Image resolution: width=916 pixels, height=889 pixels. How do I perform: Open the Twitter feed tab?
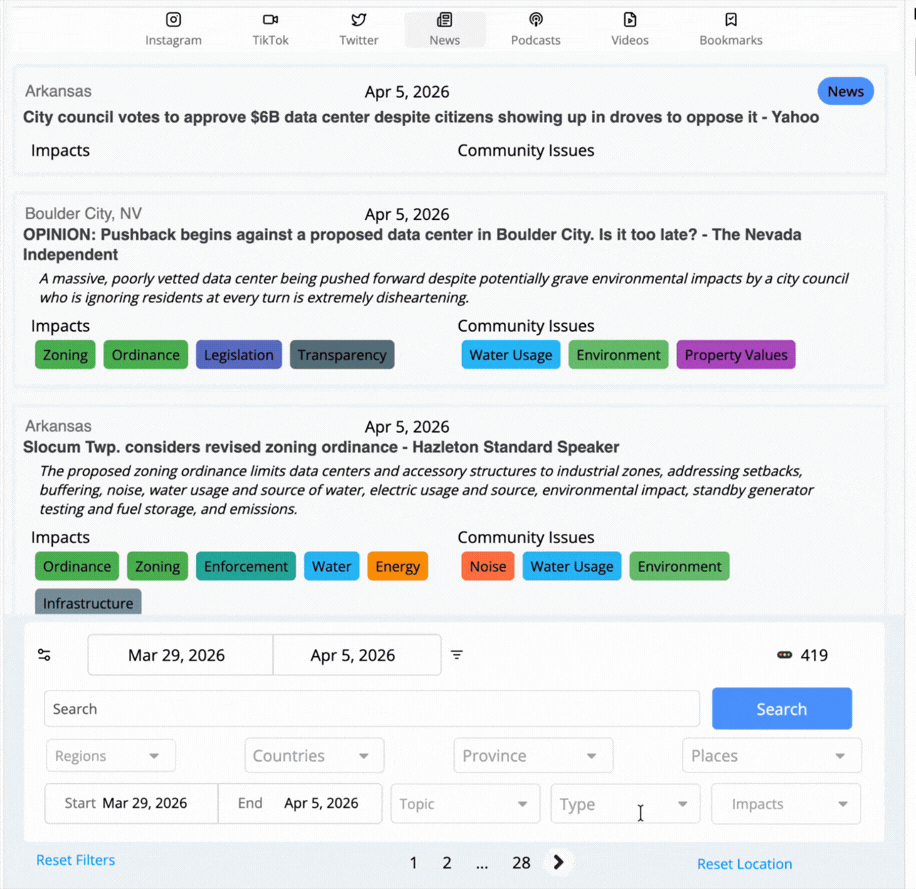pyautogui.click(x=358, y=29)
